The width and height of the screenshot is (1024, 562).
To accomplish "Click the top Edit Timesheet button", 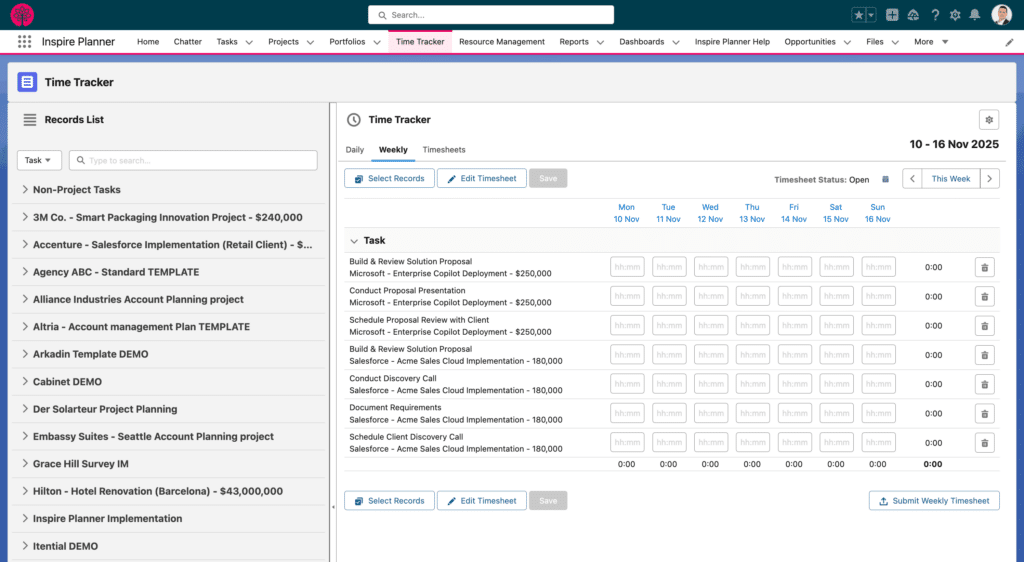I will (x=482, y=178).
